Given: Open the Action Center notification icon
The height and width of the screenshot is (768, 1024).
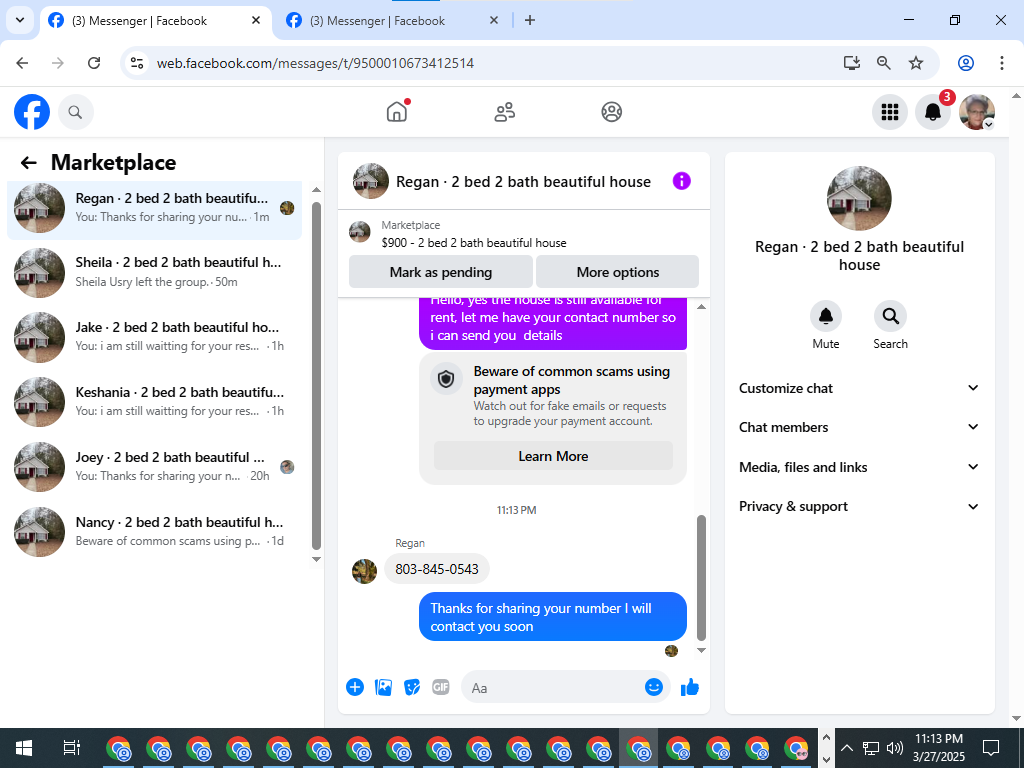Looking at the screenshot, I should (x=991, y=748).
